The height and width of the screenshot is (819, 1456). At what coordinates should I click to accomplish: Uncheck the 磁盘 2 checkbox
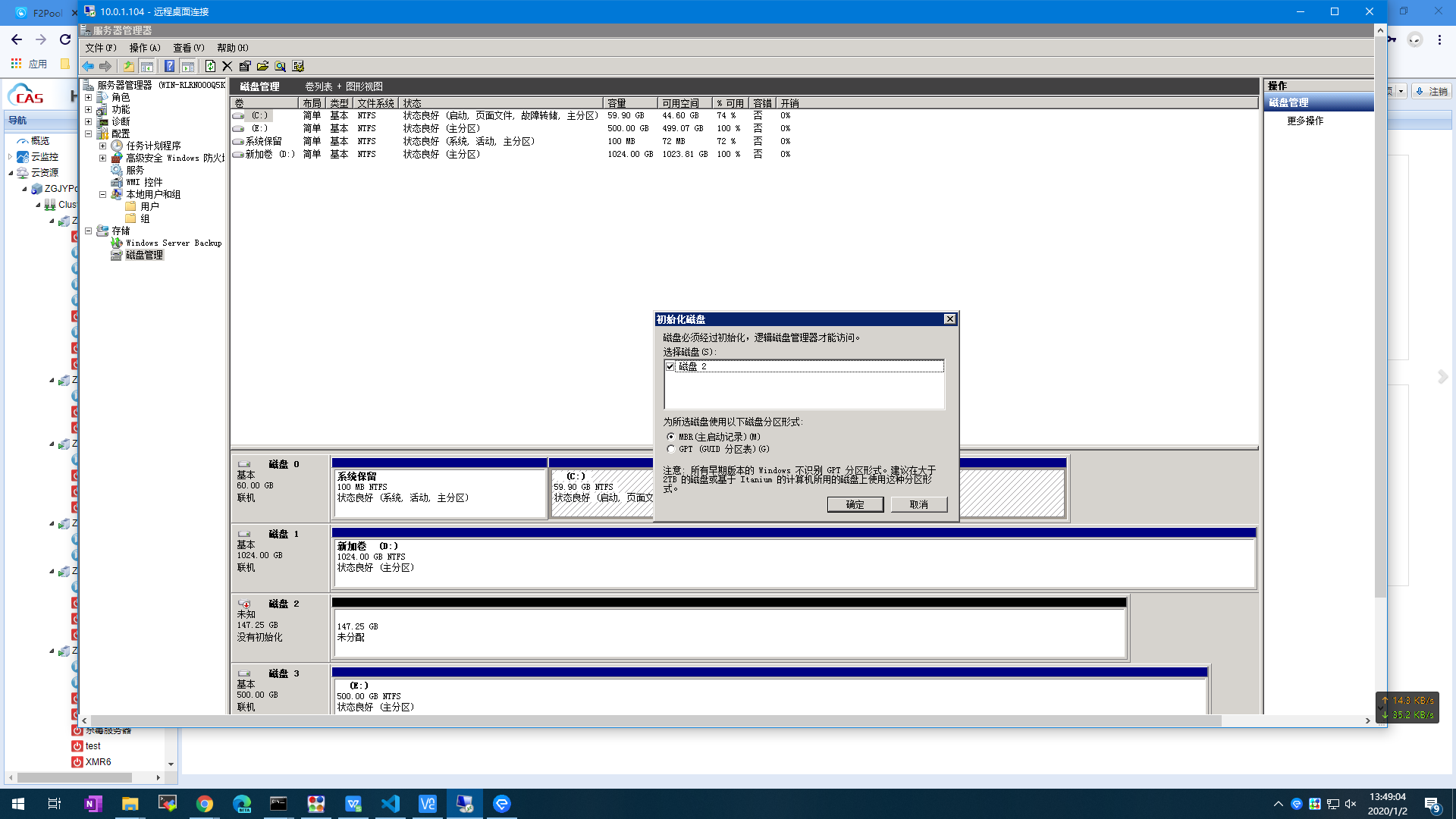pyautogui.click(x=670, y=367)
